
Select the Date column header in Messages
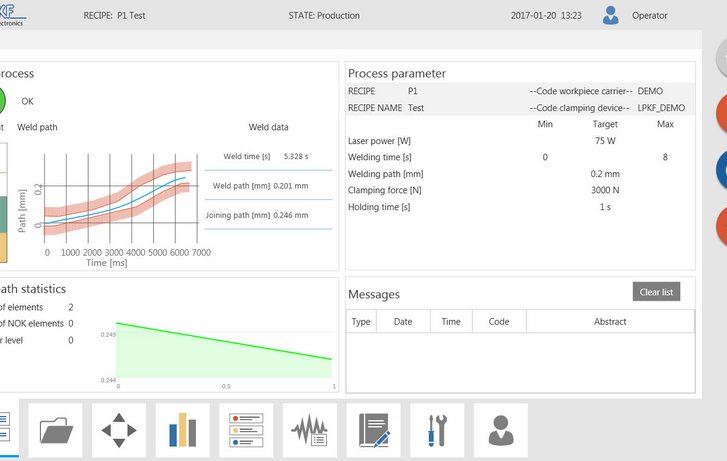403,321
